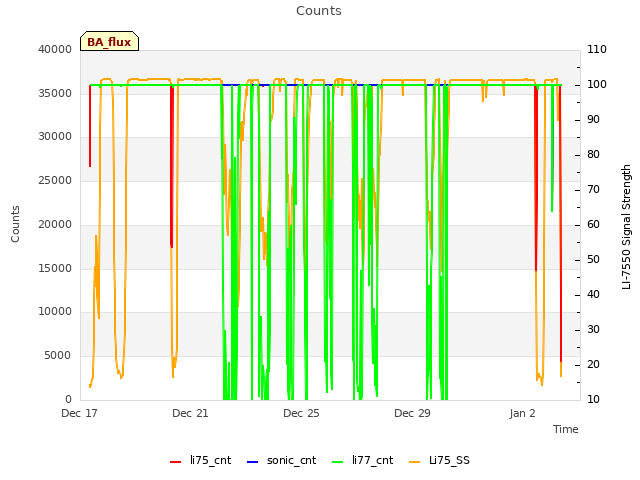Toggle the sonic_cnt legend entry
The image size is (640, 480).
pos(282,461)
